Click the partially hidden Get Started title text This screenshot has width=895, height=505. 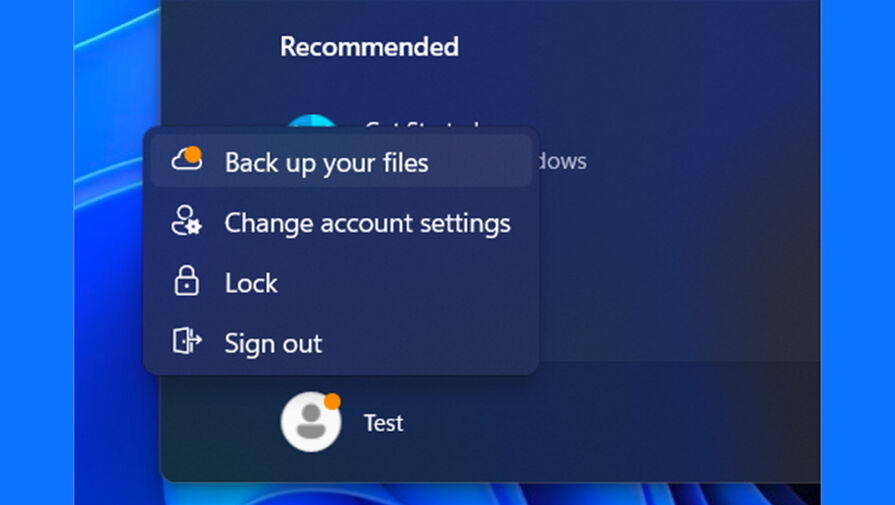(x=421, y=123)
